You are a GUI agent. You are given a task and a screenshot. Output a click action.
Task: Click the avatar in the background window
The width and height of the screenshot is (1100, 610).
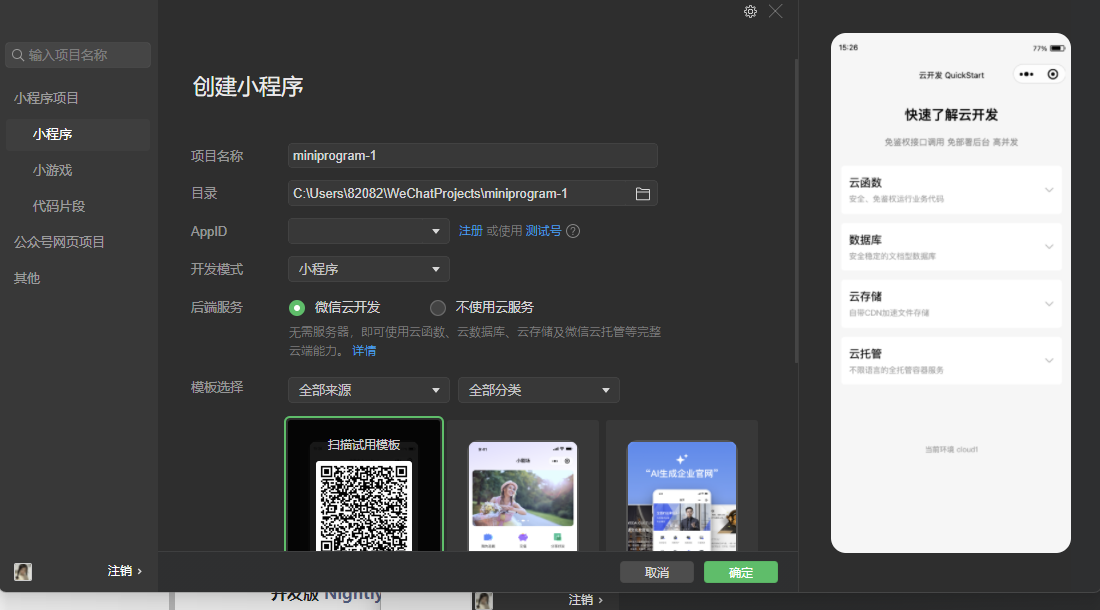(483, 600)
